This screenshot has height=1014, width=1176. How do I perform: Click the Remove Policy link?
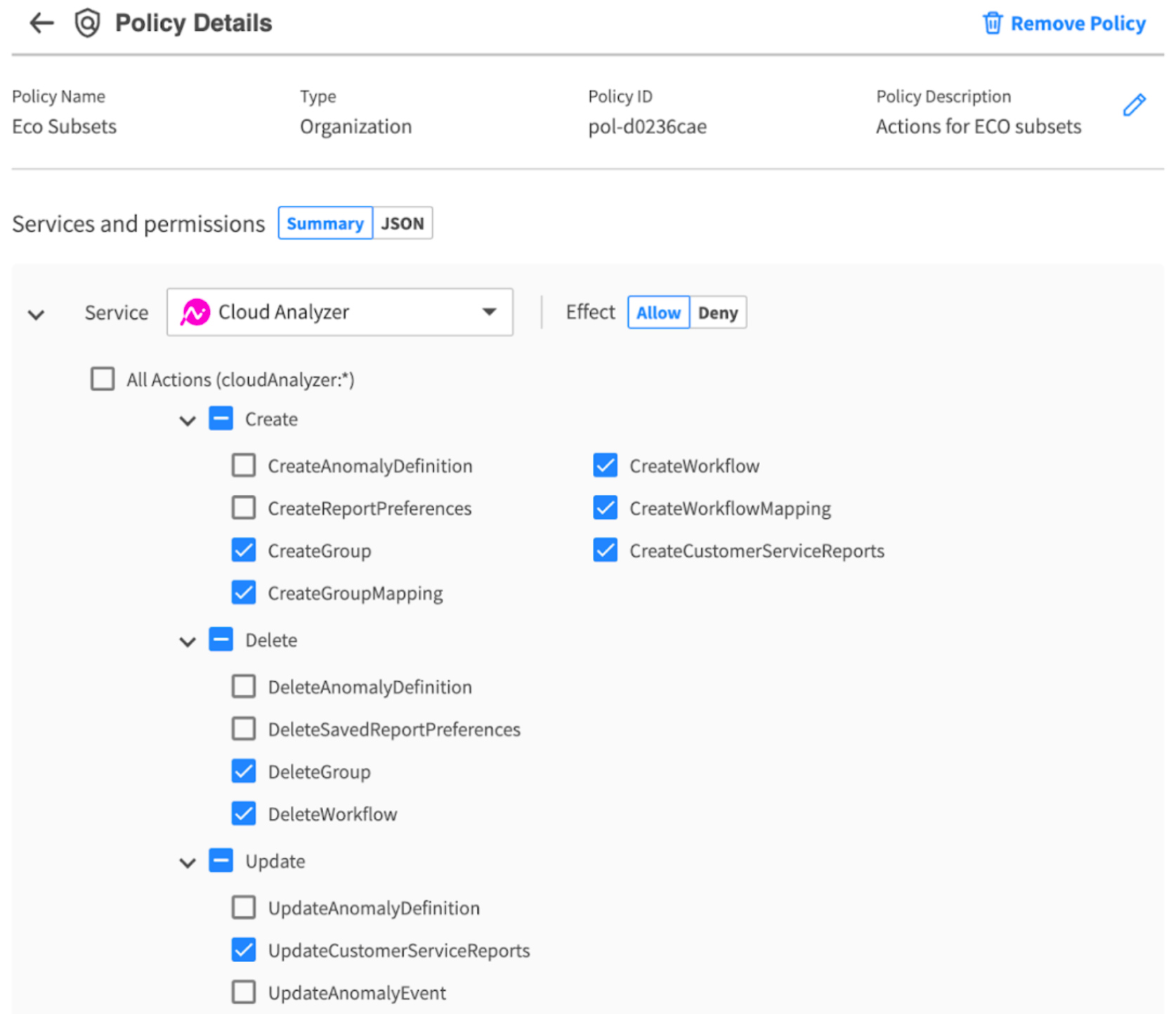(x=1077, y=23)
